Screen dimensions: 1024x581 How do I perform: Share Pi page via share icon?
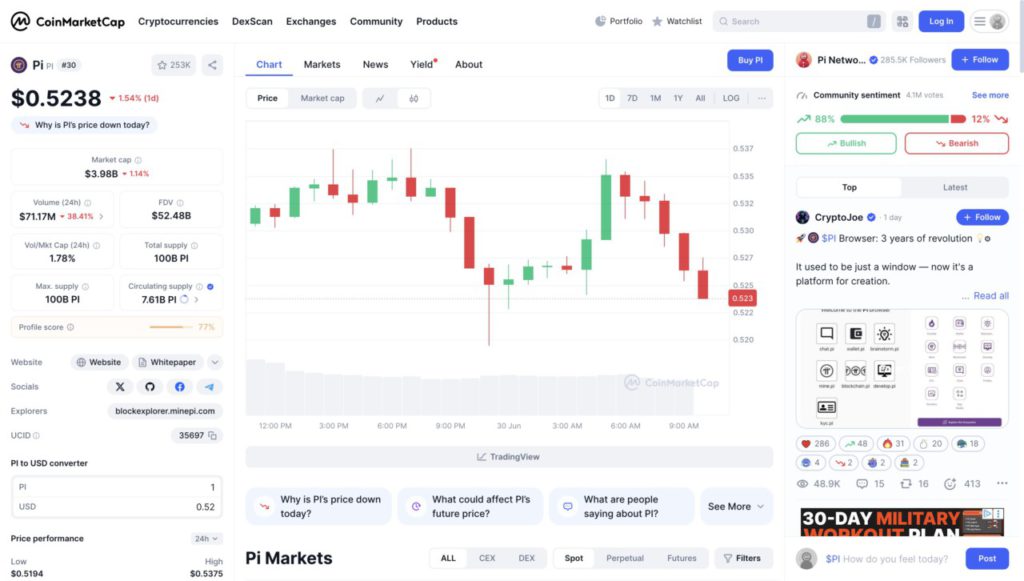tap(212, 65)
